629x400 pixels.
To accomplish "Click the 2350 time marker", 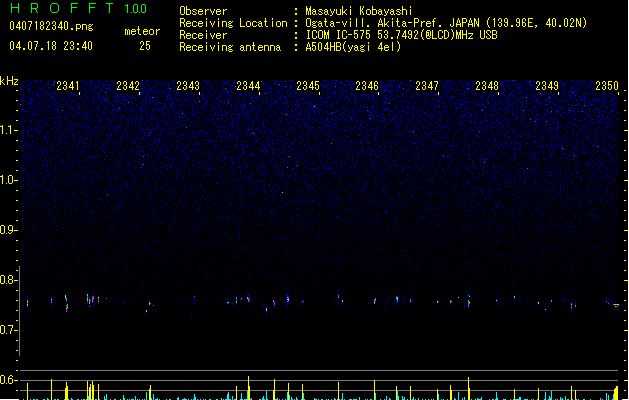I will click(x=607, y=86).
